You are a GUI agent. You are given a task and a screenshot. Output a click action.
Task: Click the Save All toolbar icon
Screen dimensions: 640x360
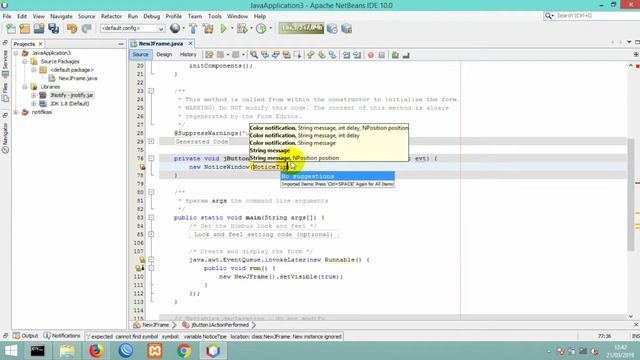[x=53, y=29]
